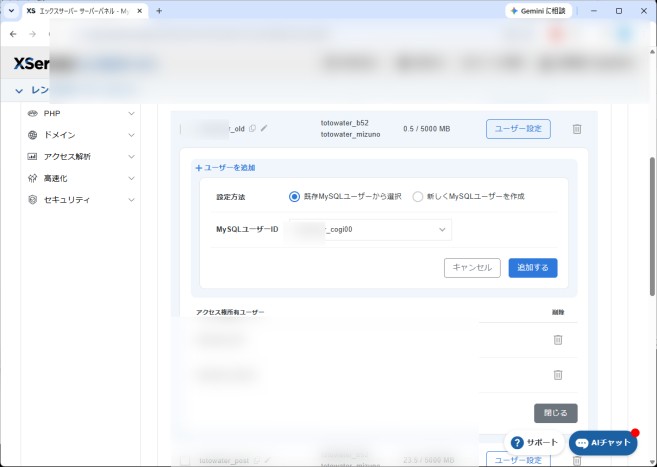Click the 追加する button

coord(533,268)
